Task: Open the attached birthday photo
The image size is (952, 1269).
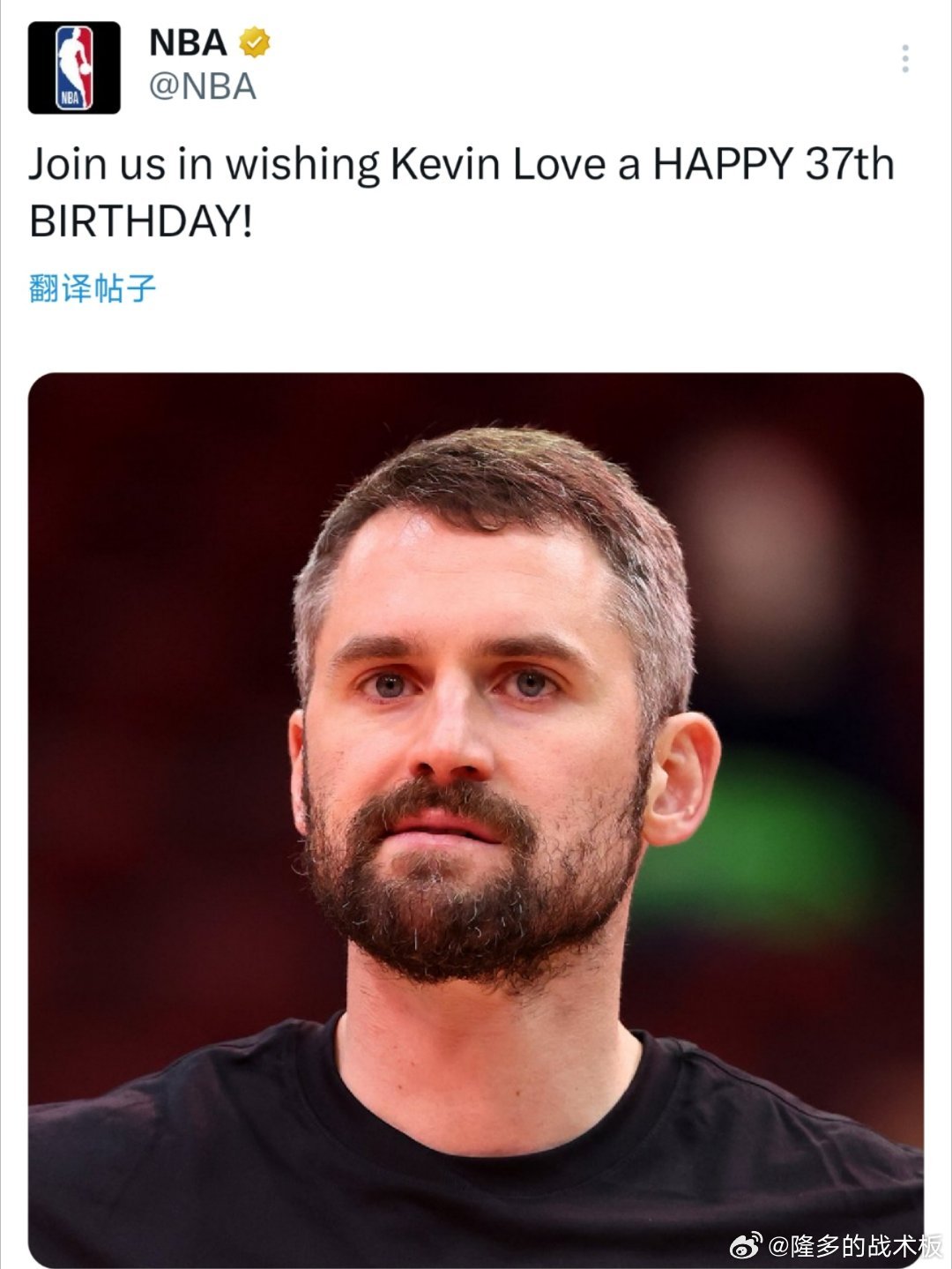Action: tap(476, 820)
